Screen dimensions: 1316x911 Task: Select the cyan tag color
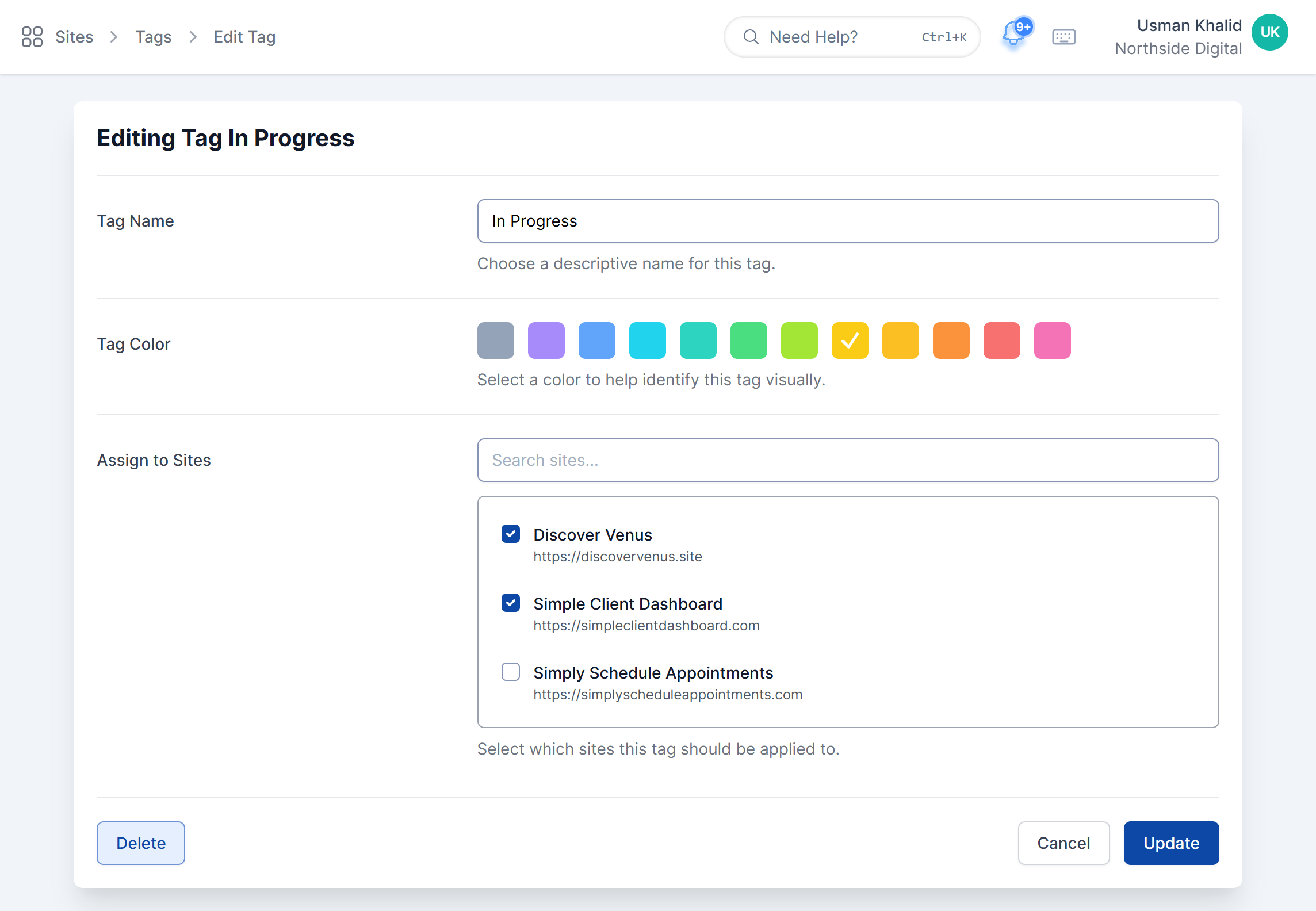648,340
